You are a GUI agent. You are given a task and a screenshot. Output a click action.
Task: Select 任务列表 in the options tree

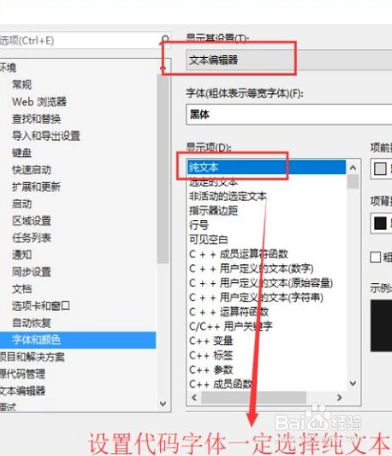click(x=32, y=238)
